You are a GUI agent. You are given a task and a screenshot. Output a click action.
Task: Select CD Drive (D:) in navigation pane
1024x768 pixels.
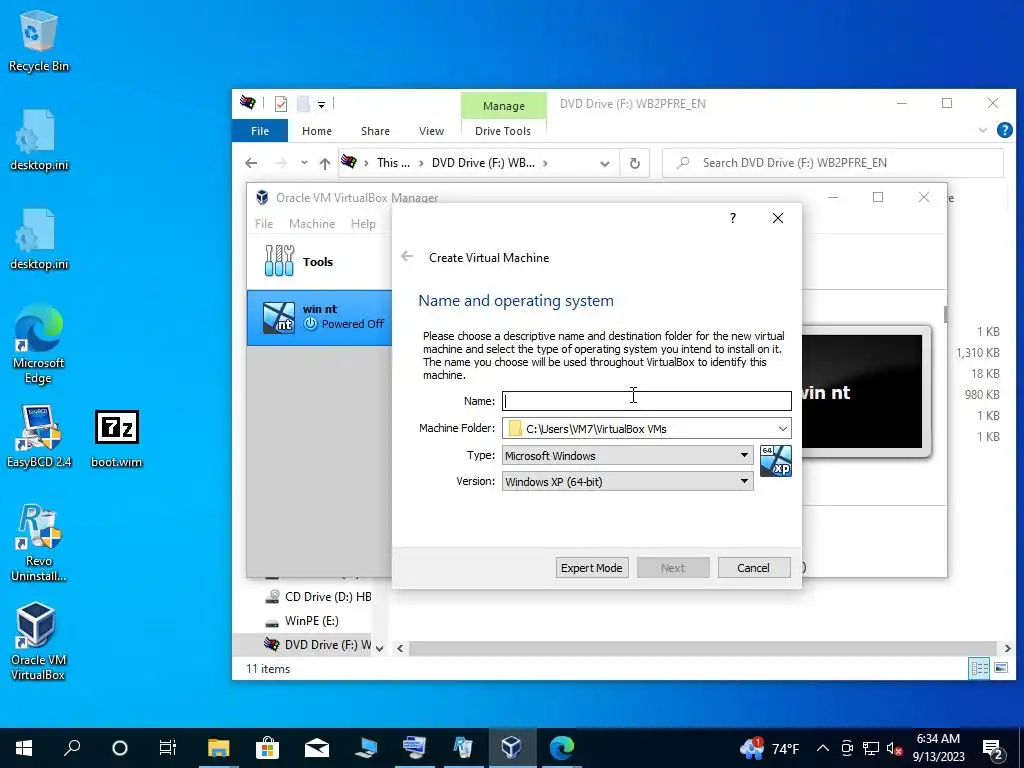(319, 596)
